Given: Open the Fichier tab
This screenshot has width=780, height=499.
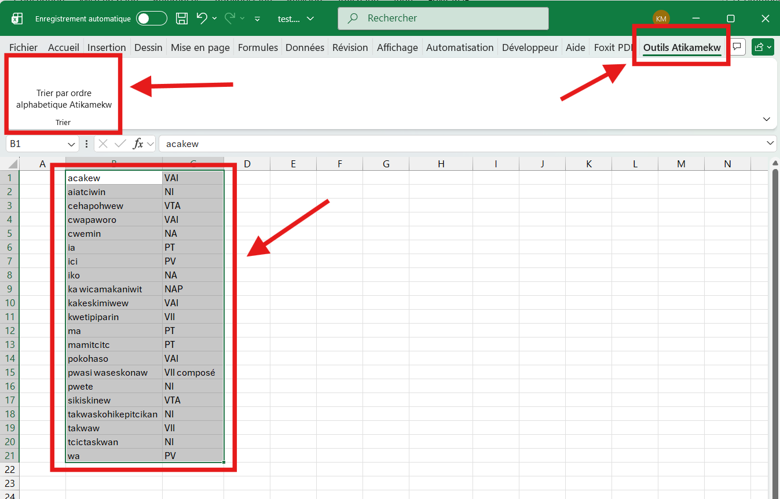Looking at the screenshot, I should tap(23, 48).
